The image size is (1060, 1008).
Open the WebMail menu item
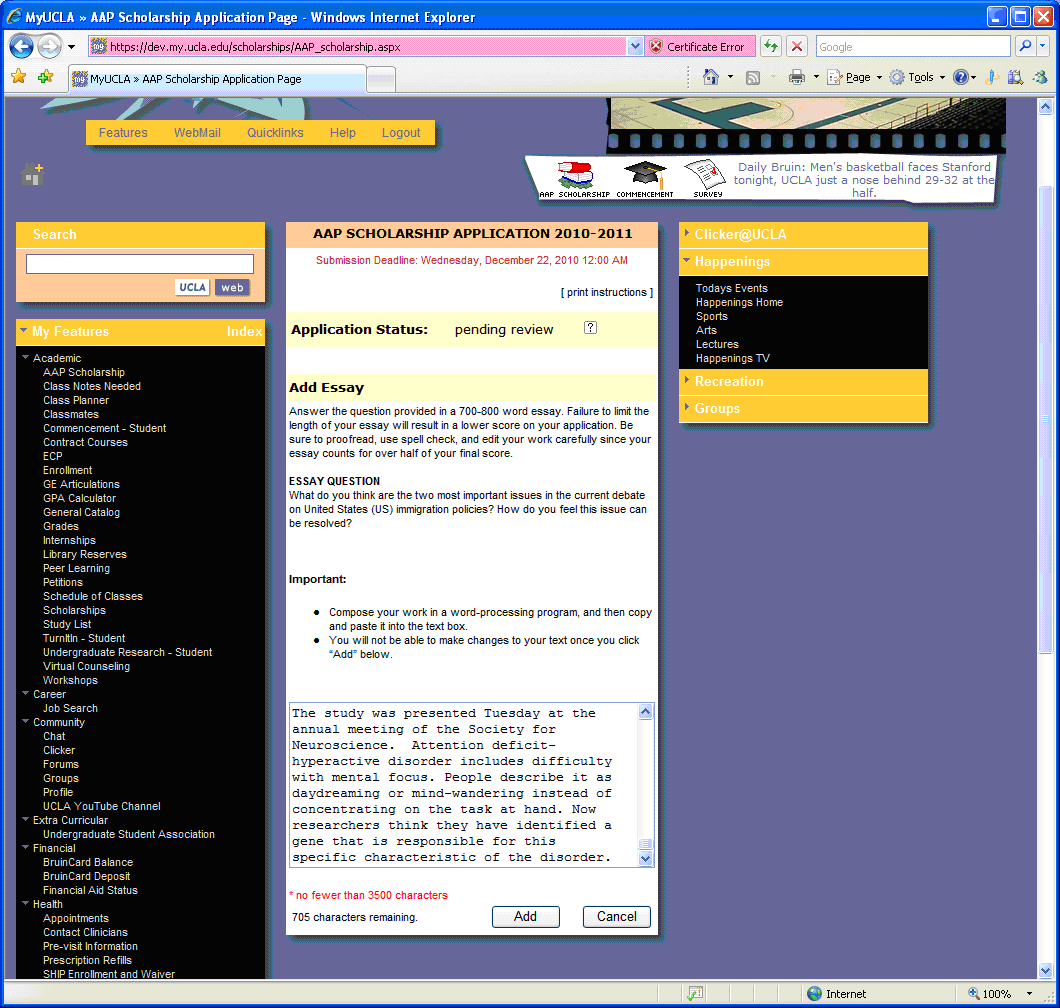(197, 133)
